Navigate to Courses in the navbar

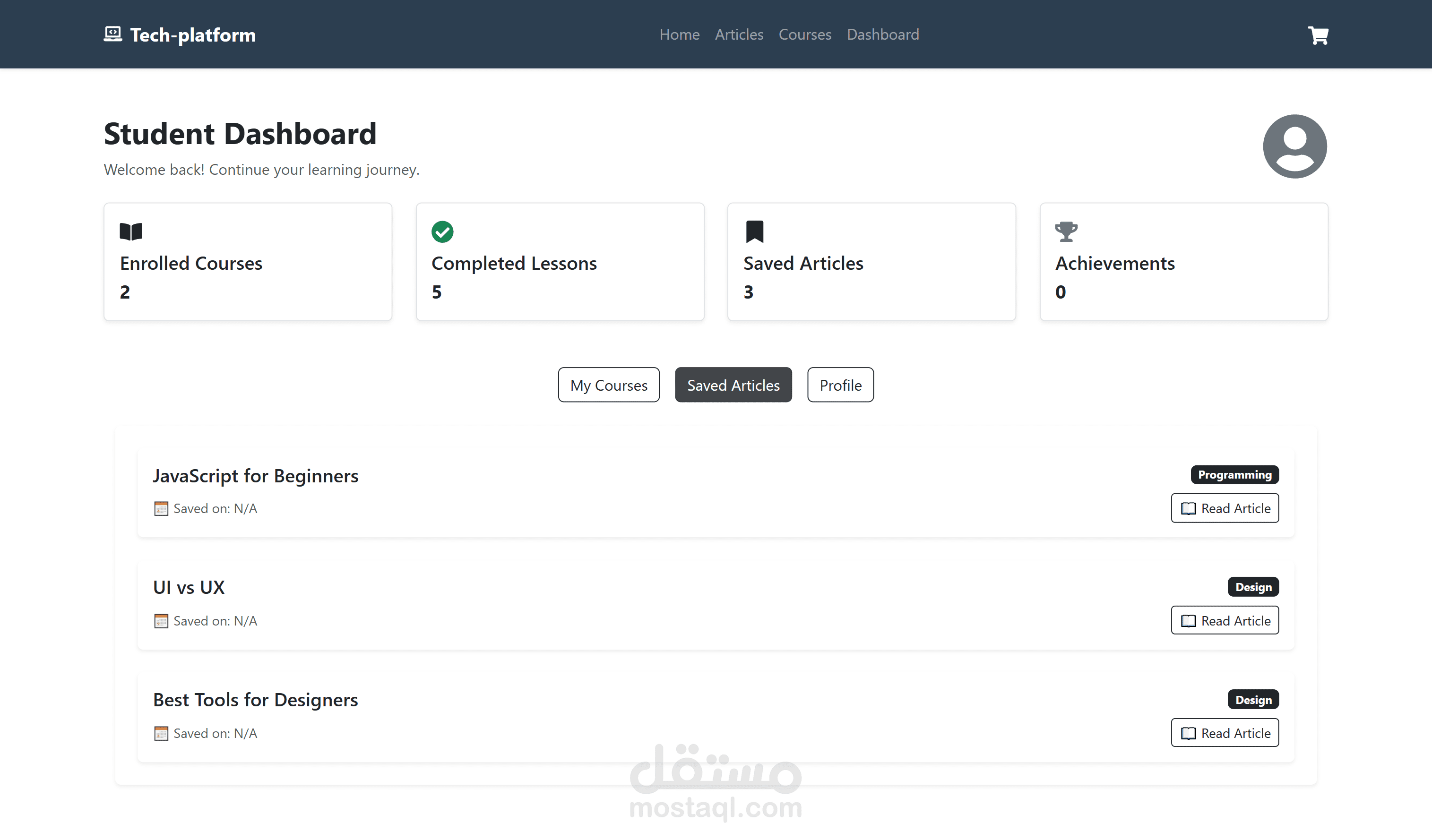(x=805, y=34)
